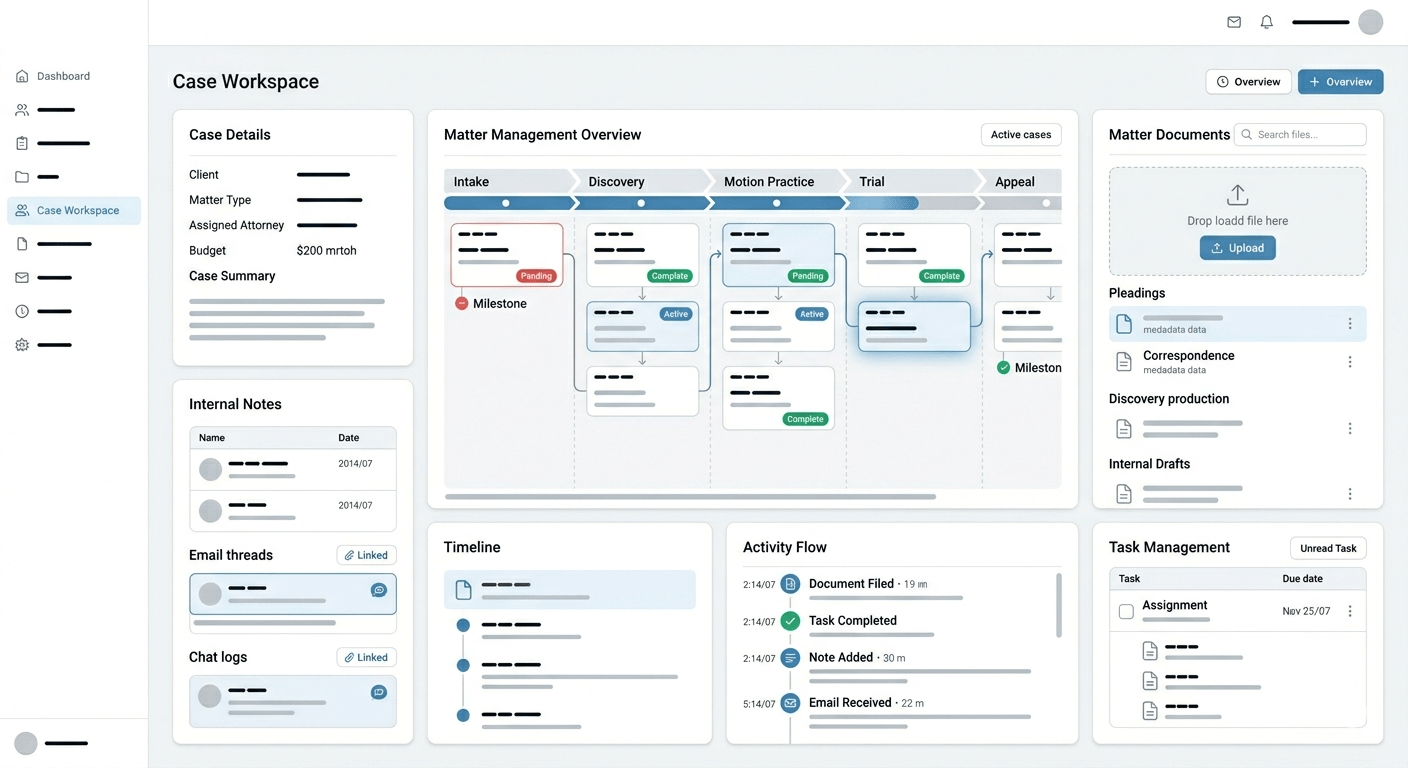Screen dimensions: 1408x768
Task: Click the upload arrow in drop zone
Action: coord(1237,194)
